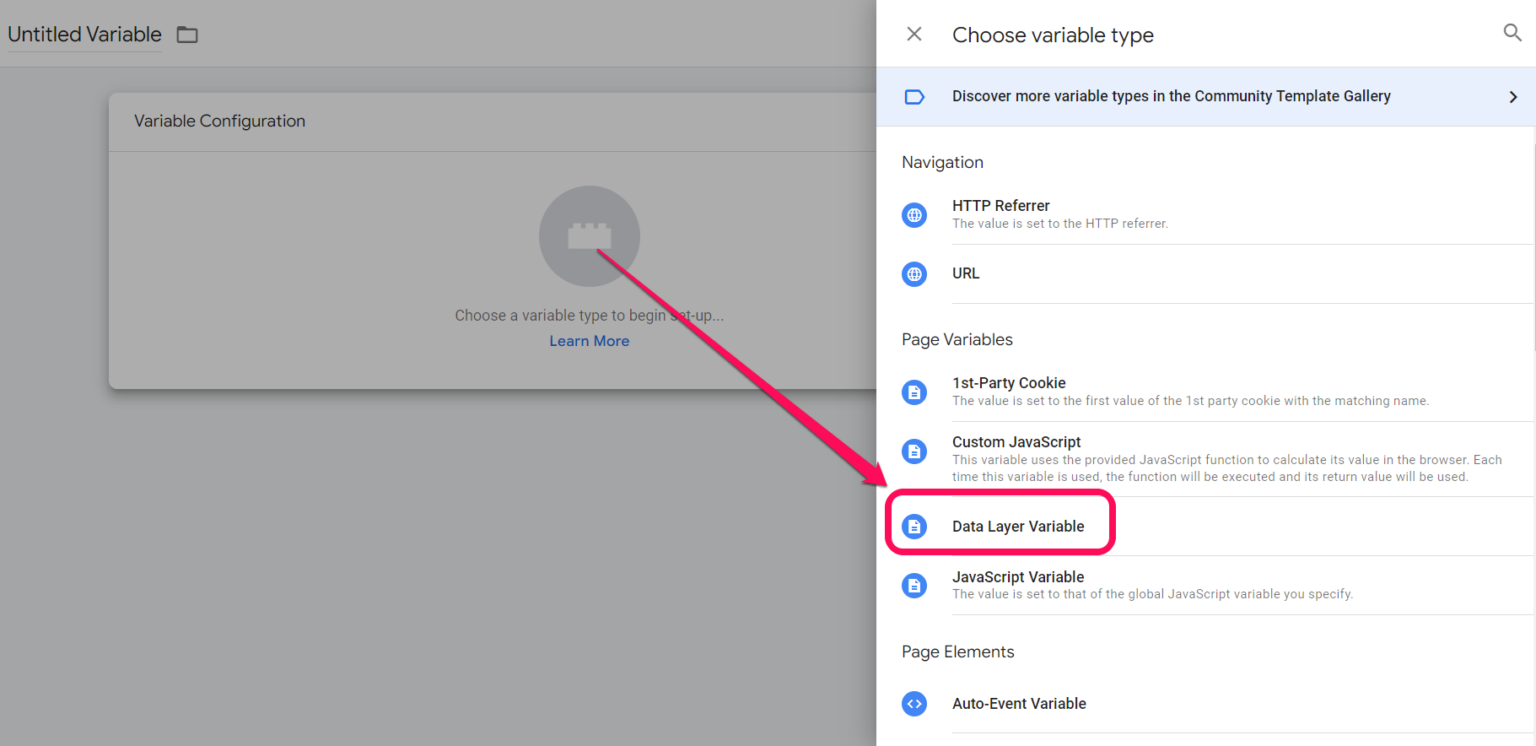
Task: Click the Custom JavaScript document icon
Action: coord(914,451)
